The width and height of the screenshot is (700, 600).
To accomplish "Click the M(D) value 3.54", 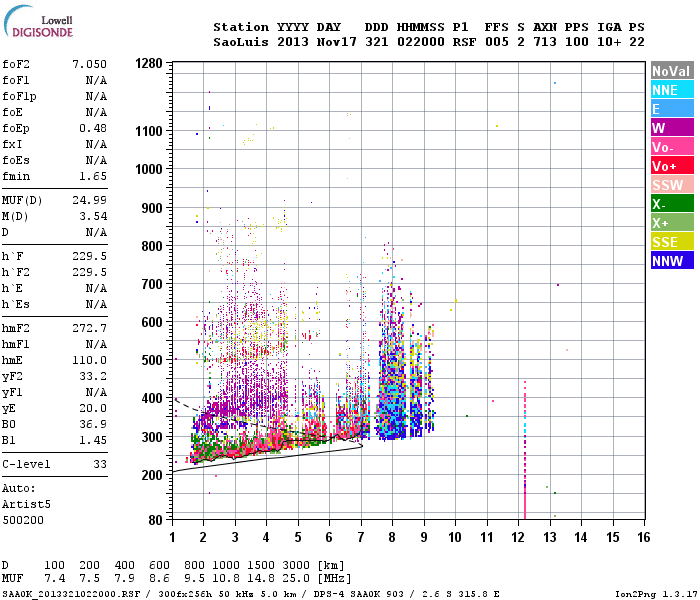I will [x=93, y=216].
